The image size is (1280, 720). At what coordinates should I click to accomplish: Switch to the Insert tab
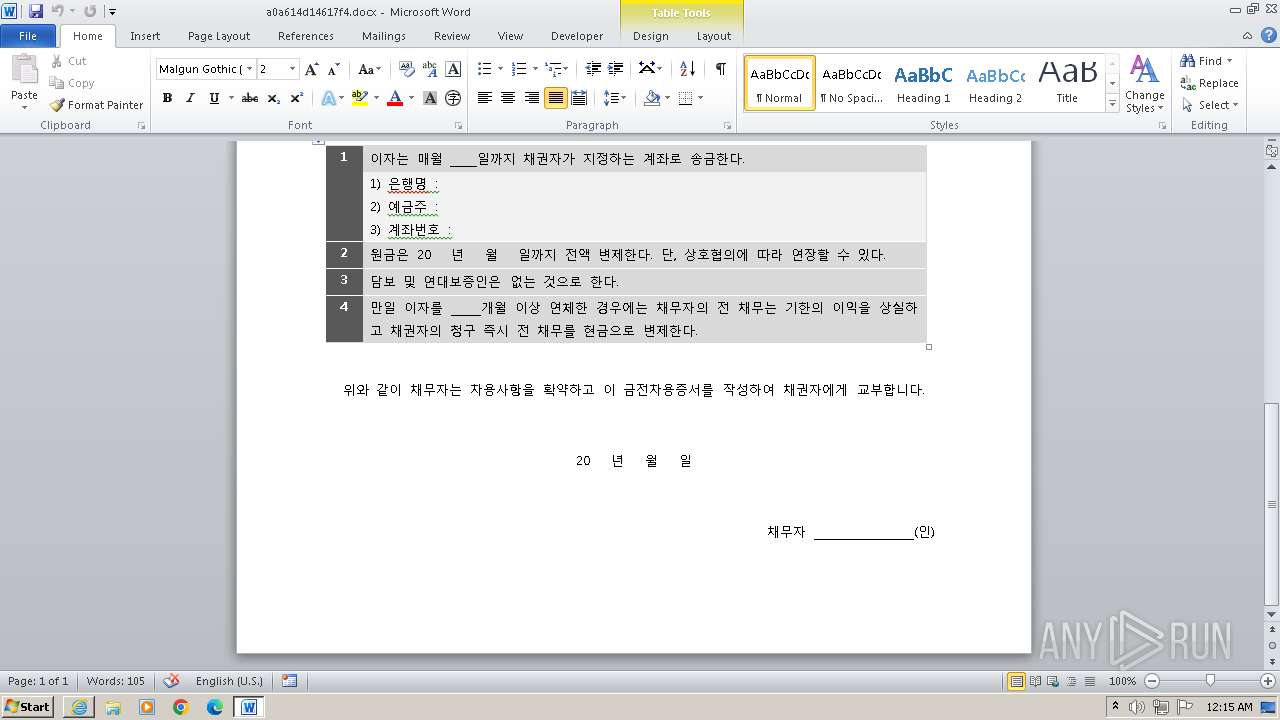145,36
